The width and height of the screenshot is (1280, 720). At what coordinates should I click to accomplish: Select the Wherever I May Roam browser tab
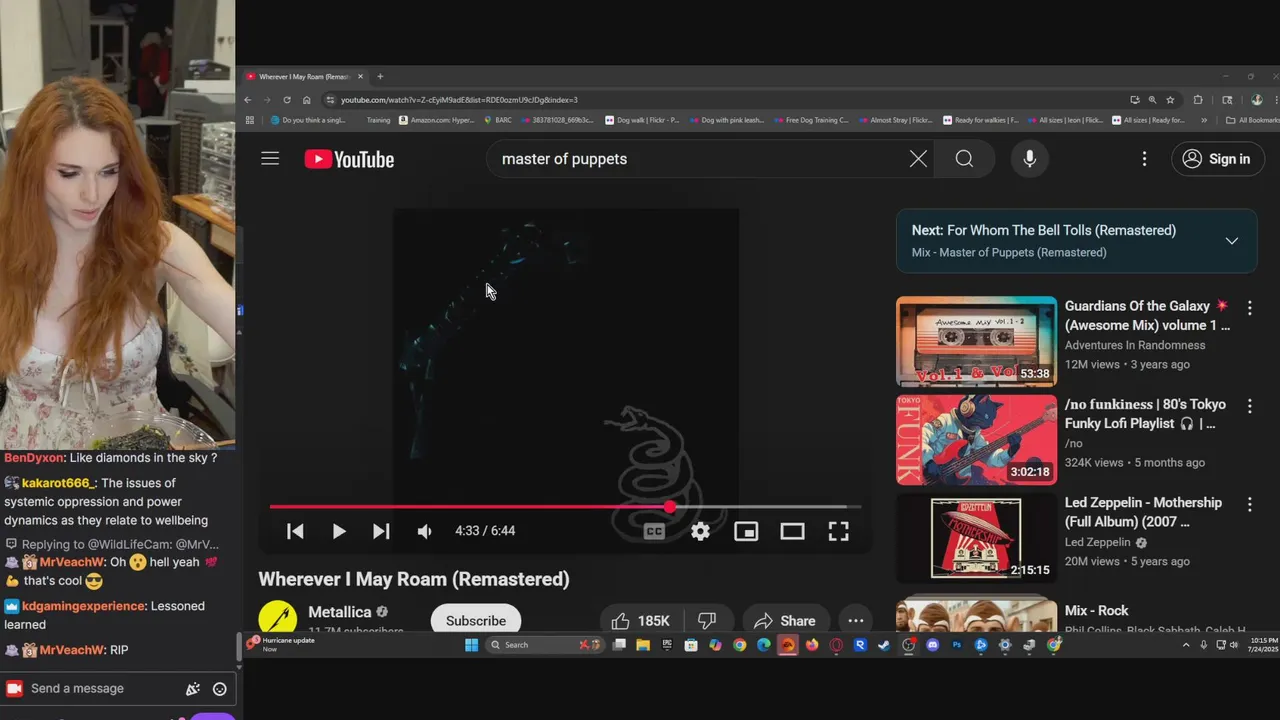[304, 76]
